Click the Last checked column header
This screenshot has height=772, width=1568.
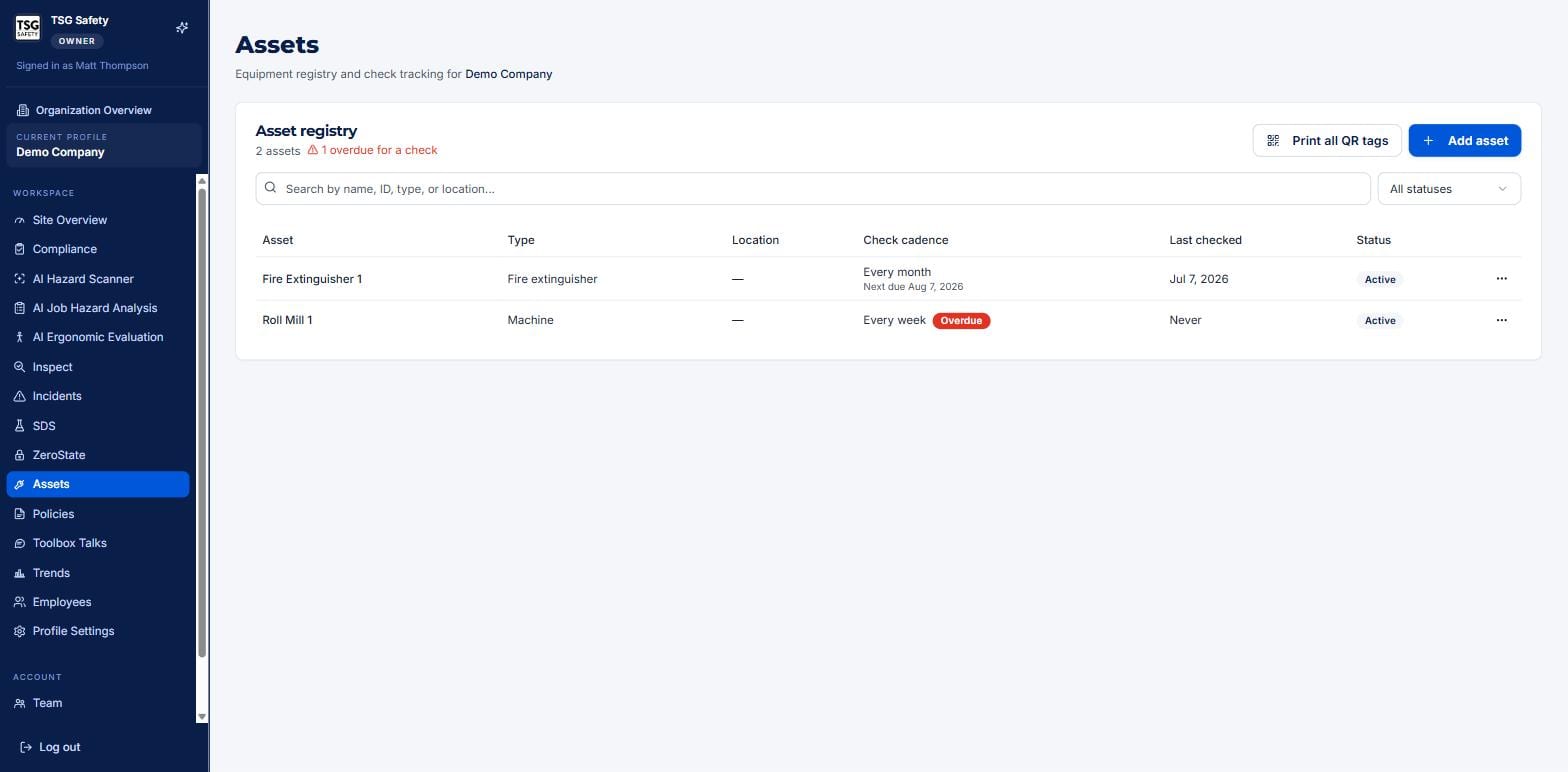[1205, 240]
